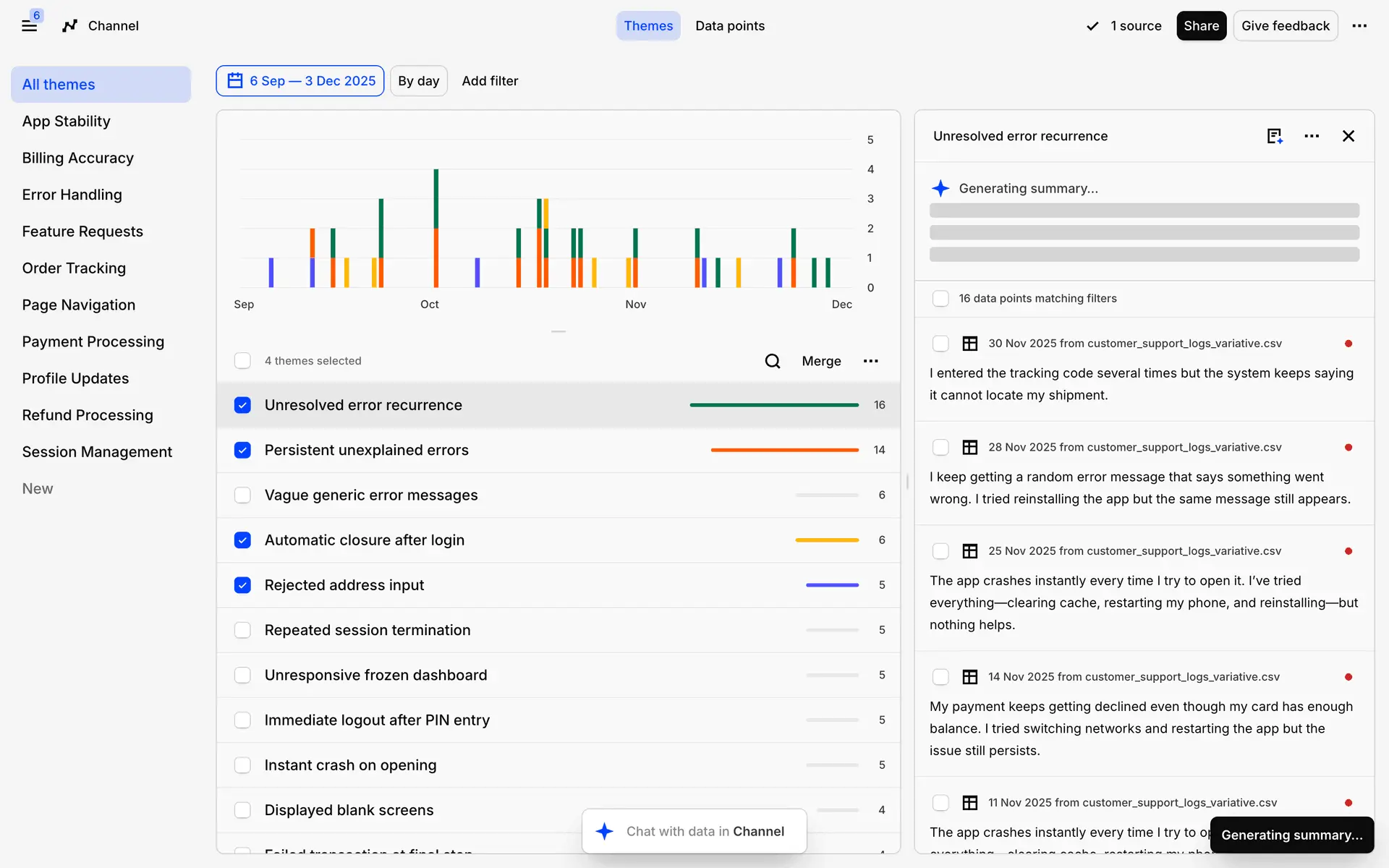Open the top-right more options ellipsis
This screenshot has height=868, width=1389.
tap(1359, 26)
